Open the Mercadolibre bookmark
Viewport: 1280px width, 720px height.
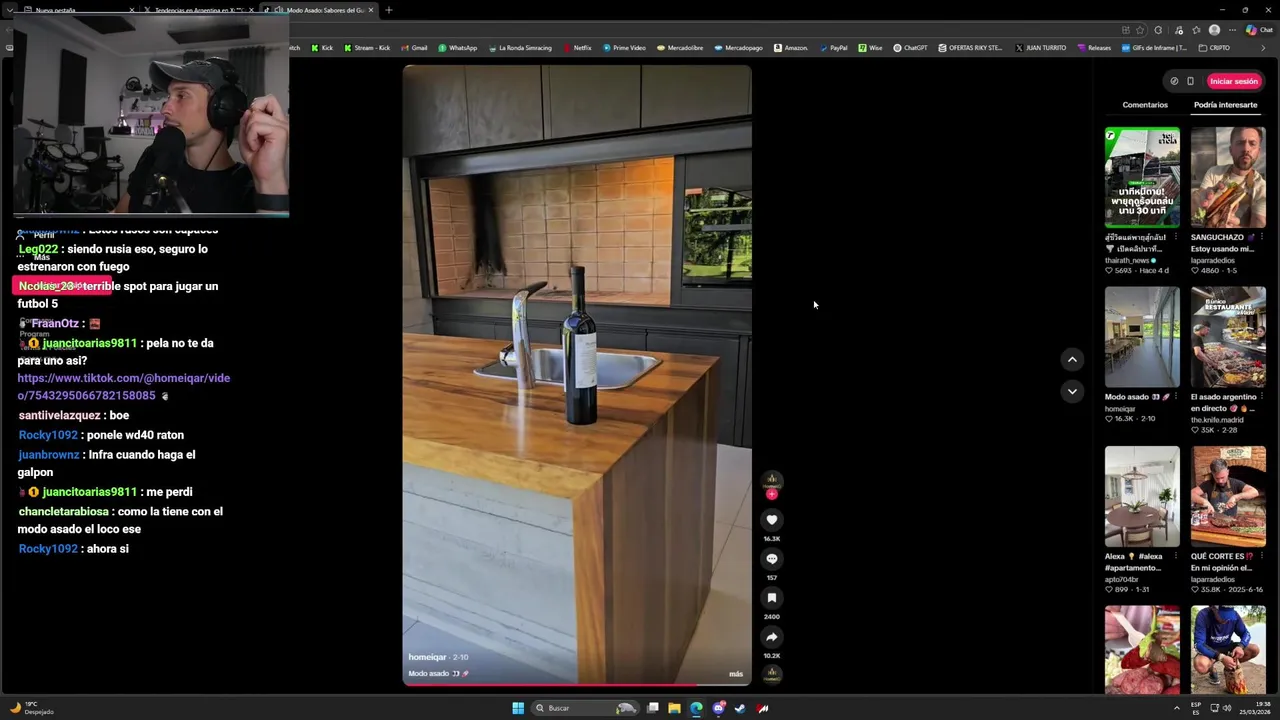click(x=680, y=48)
